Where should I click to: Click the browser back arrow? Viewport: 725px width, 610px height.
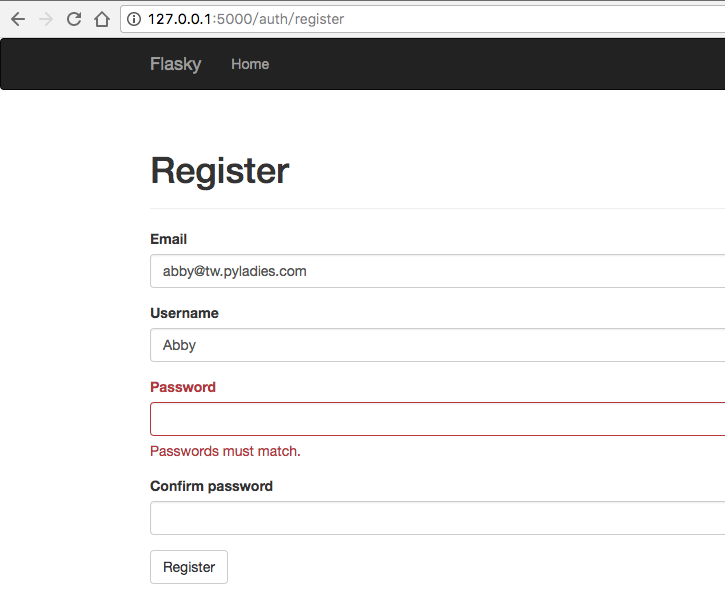pyautogui.click(x=18, y=19)
